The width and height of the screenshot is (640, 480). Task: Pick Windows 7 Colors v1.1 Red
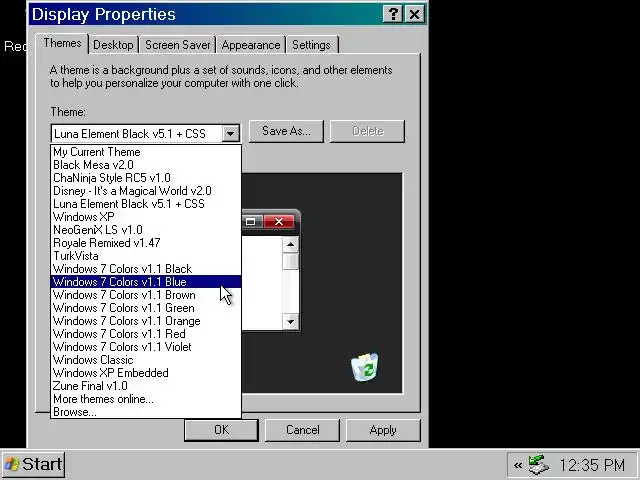pyautogui.click(x=146, y=334)
